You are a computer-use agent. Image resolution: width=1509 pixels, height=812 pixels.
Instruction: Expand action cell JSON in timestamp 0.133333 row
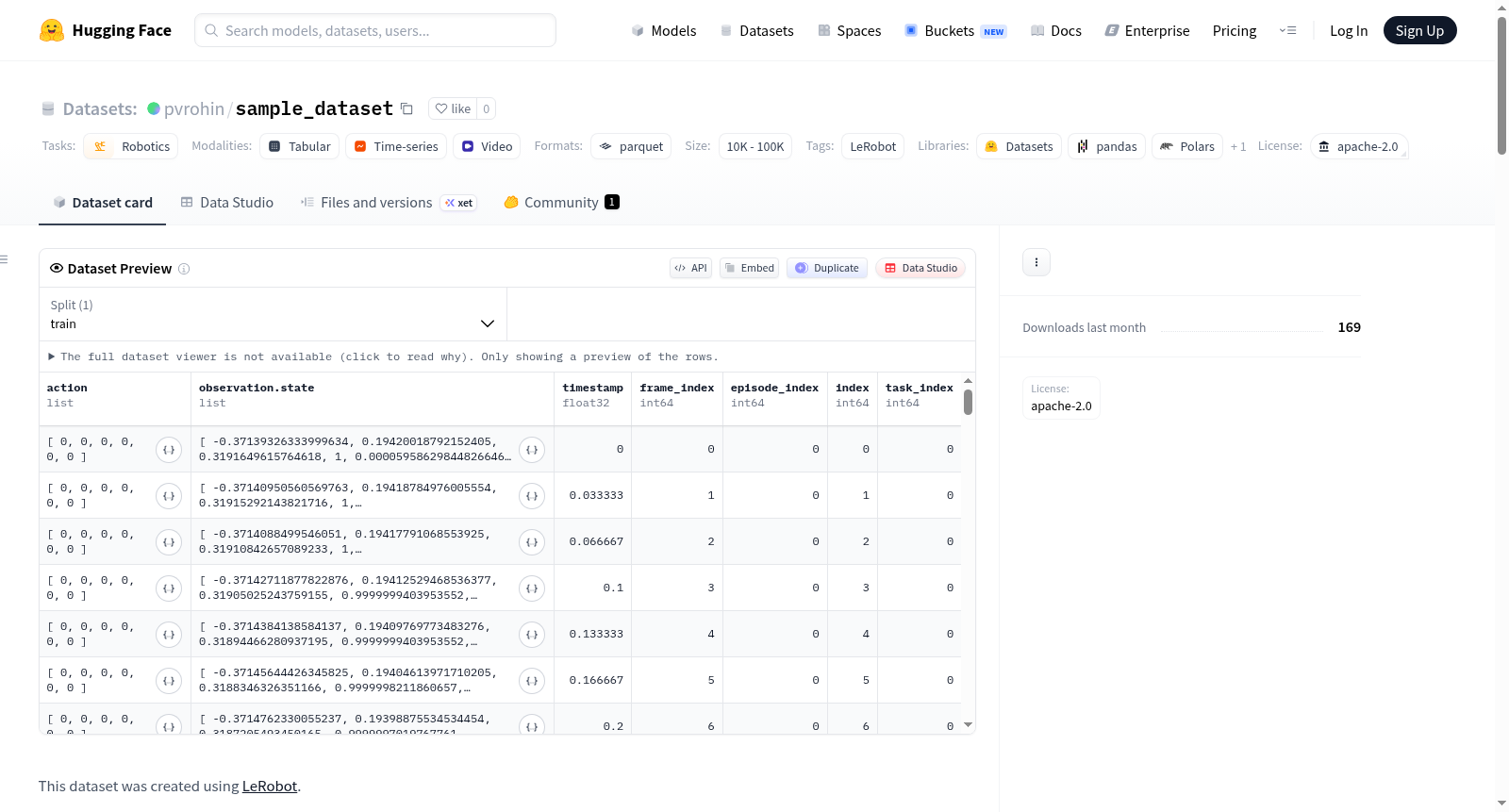click(x=169, y=635)
